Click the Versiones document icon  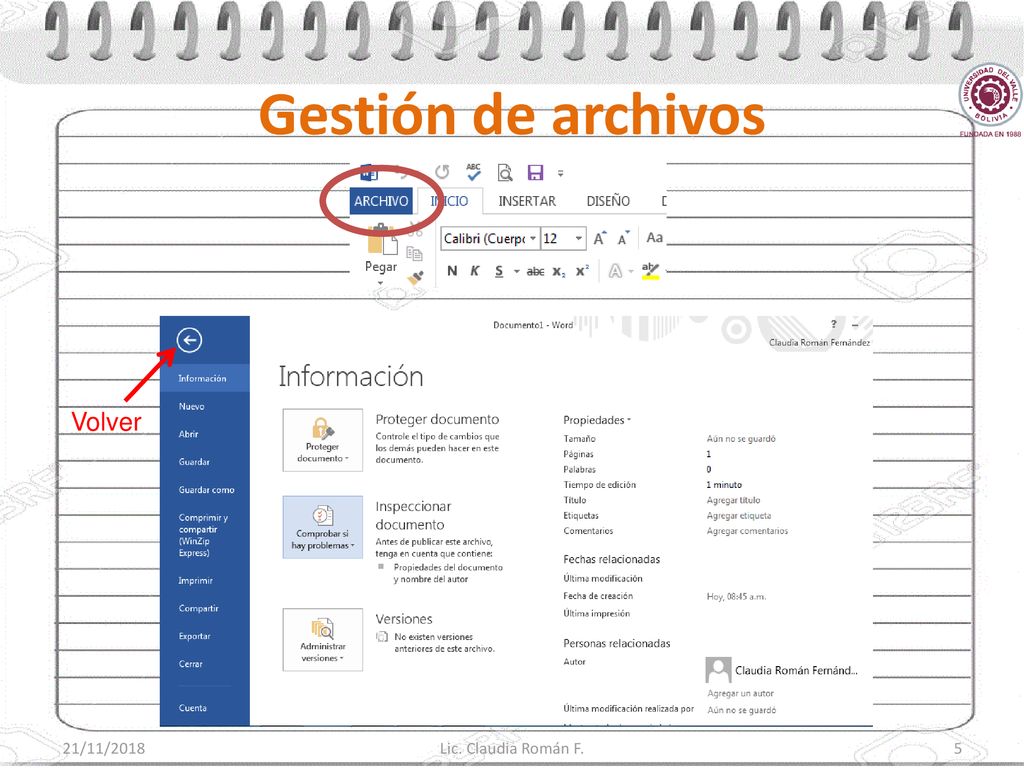tap(383, 637)
